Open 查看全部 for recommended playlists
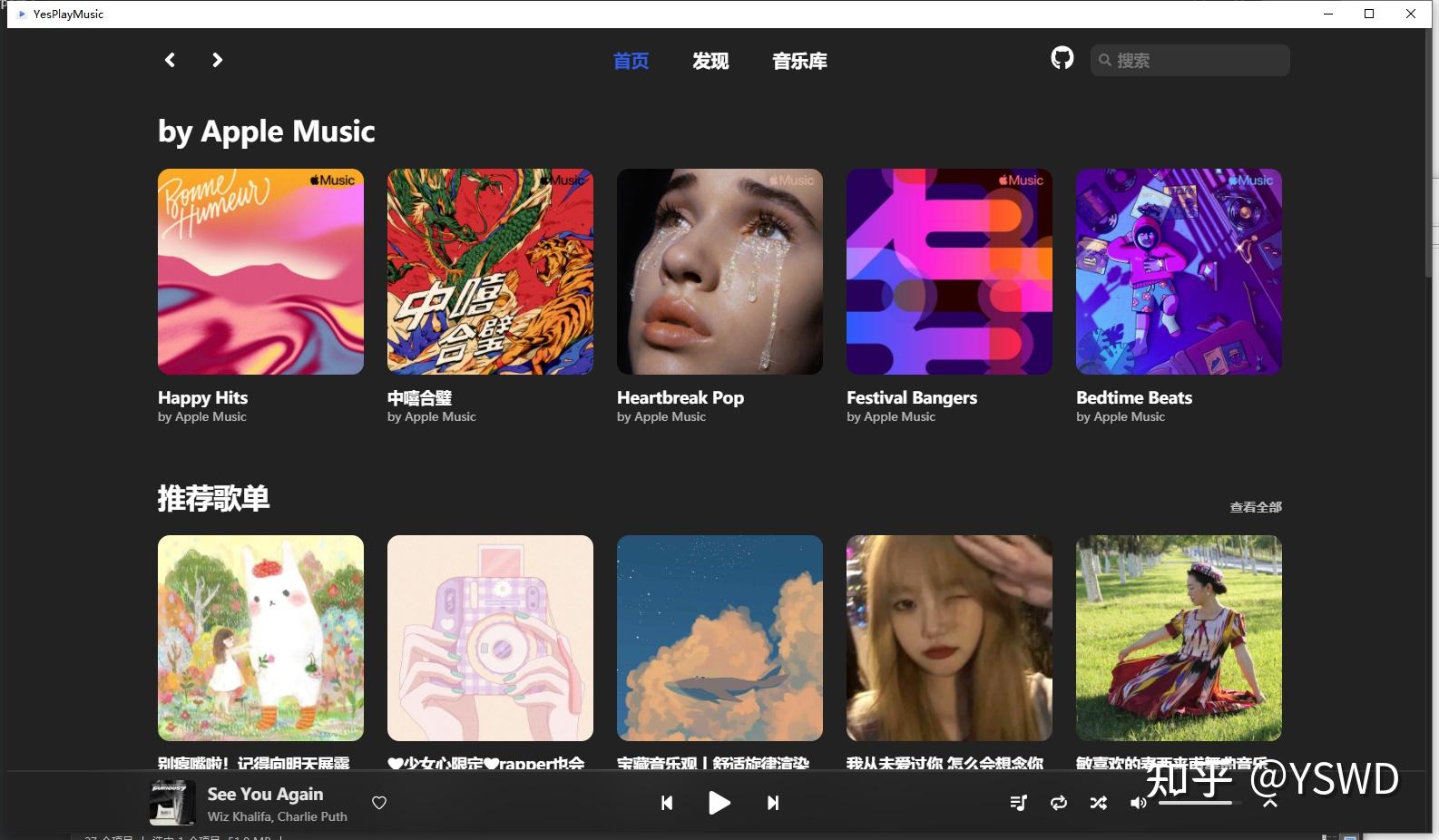Viewport: 1439px width, 840px height. 1256,507
